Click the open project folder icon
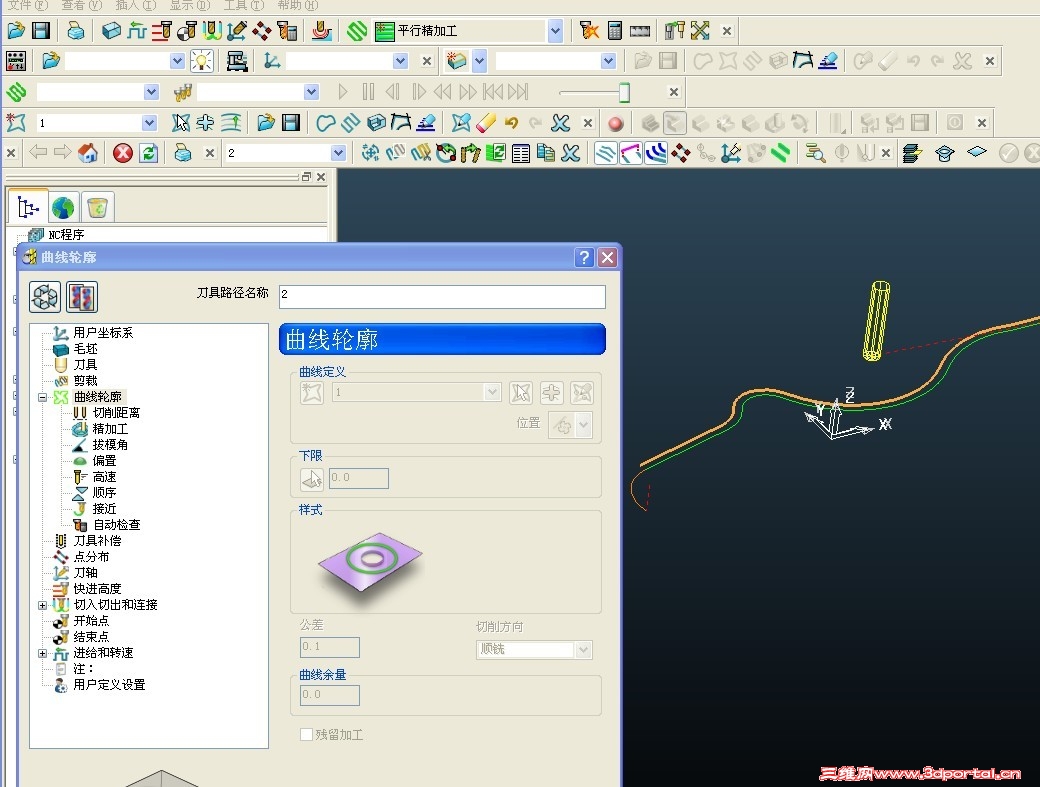The height and width of the screenshot is (787, 1040). coord(16,30)
